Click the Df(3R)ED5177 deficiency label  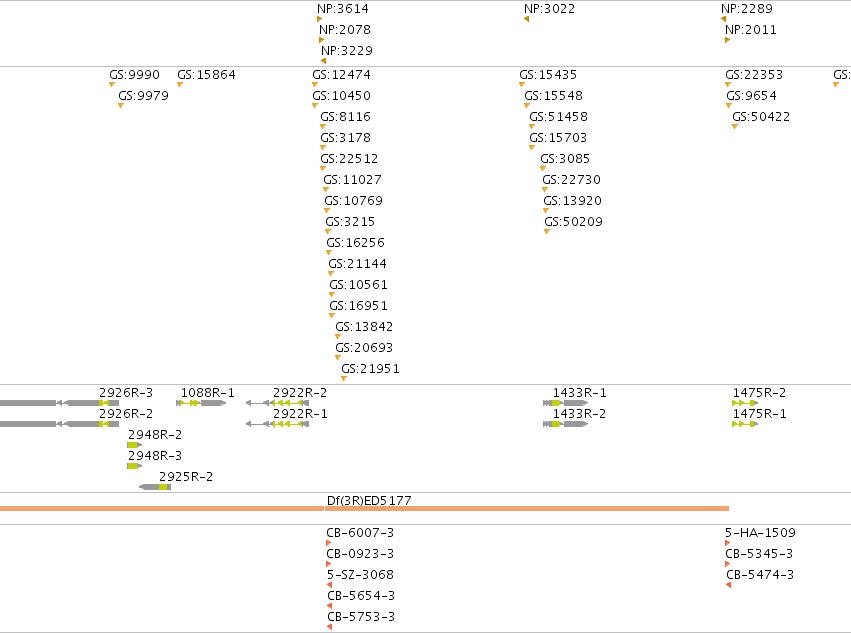pos(370,501)
